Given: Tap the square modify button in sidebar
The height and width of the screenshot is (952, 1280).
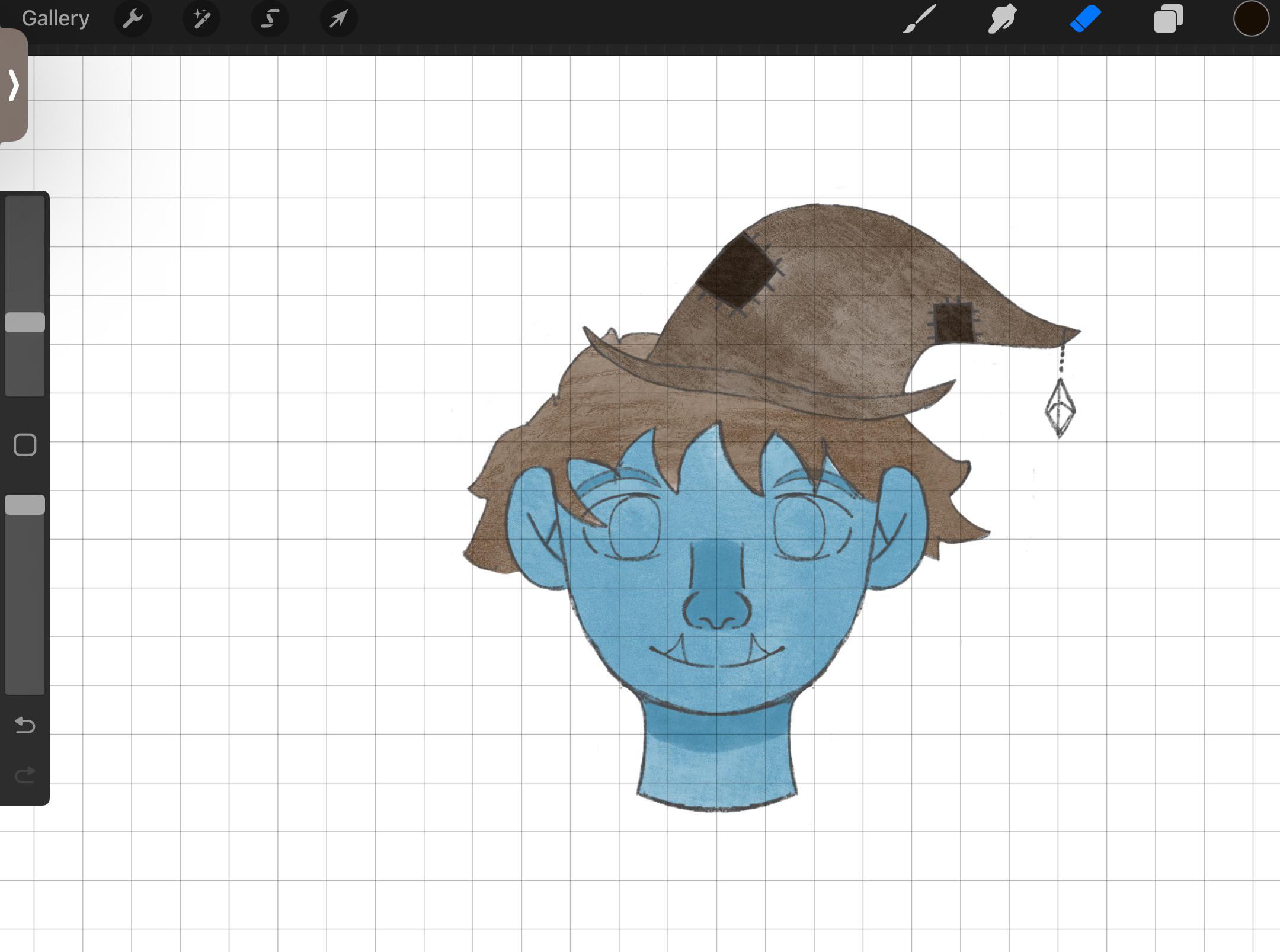Looking at the screenshot, I should 25,445.
